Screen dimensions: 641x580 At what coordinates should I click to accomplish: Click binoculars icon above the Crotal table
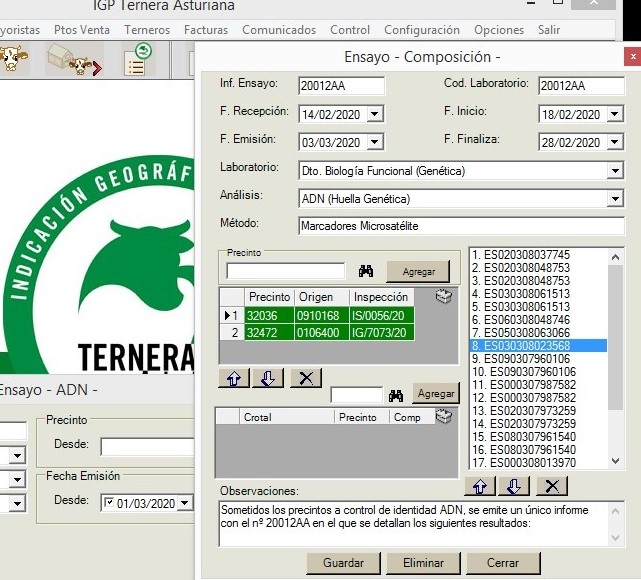pyautogui.click(x=396, y=395)
